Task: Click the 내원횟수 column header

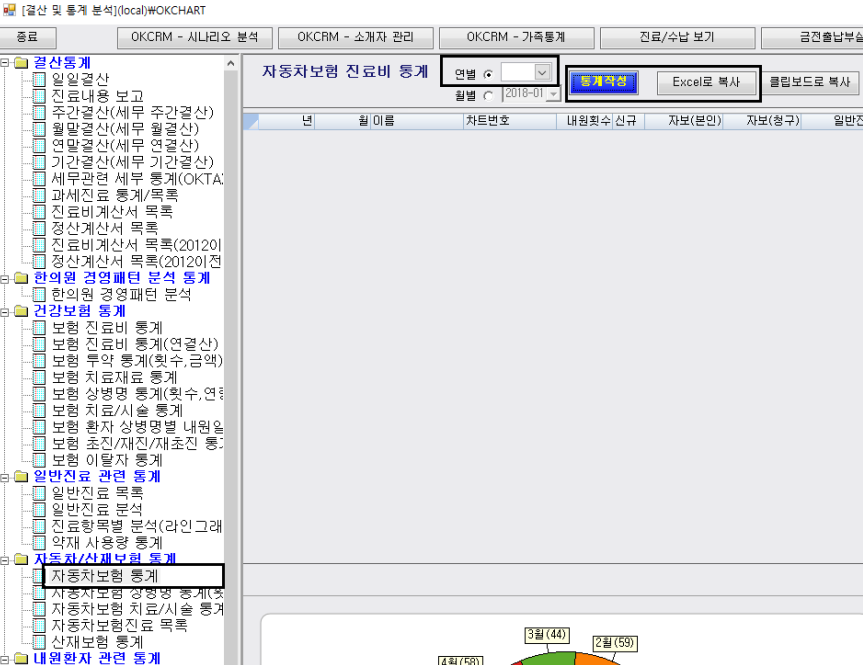Action: [x=585, y=121]
